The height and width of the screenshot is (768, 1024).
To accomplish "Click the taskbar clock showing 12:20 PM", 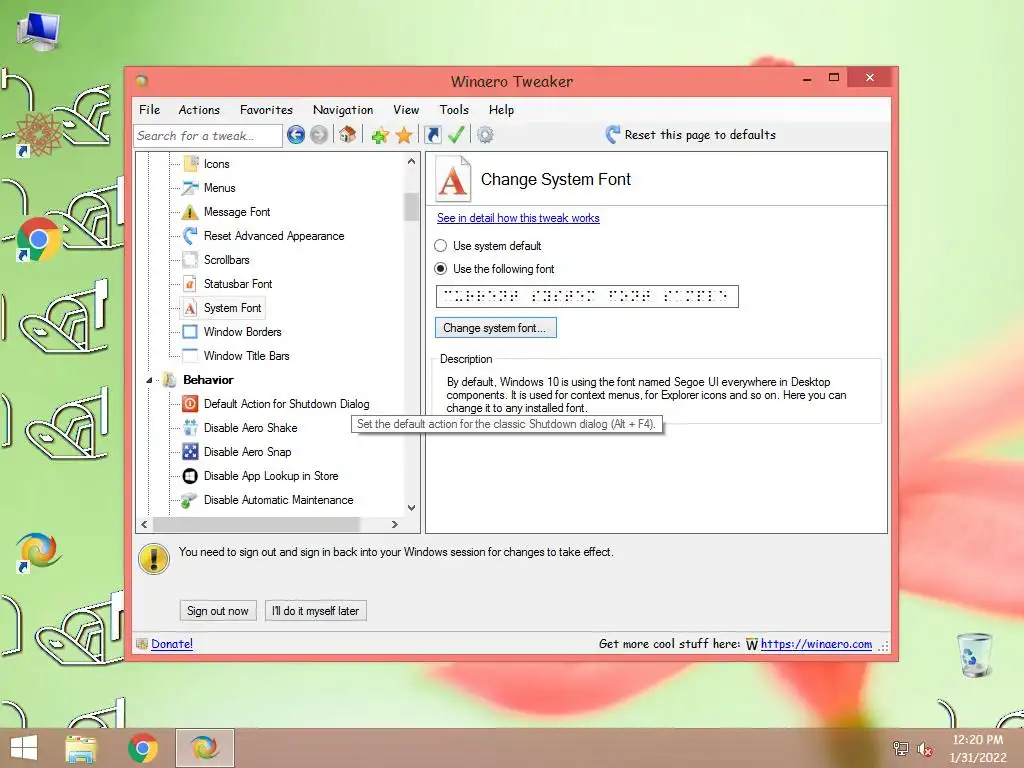I will click(978, 748).
